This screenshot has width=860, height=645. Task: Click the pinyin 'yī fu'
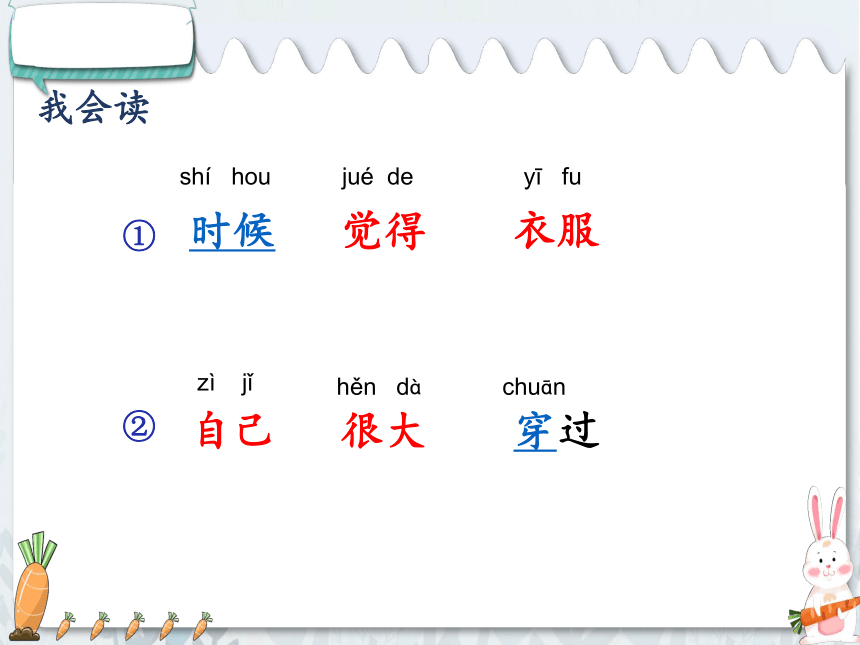[552, 177]
